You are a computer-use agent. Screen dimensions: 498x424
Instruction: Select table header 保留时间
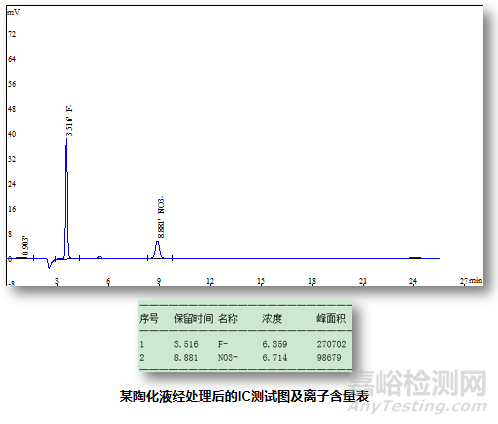click(x=193, y=319)
